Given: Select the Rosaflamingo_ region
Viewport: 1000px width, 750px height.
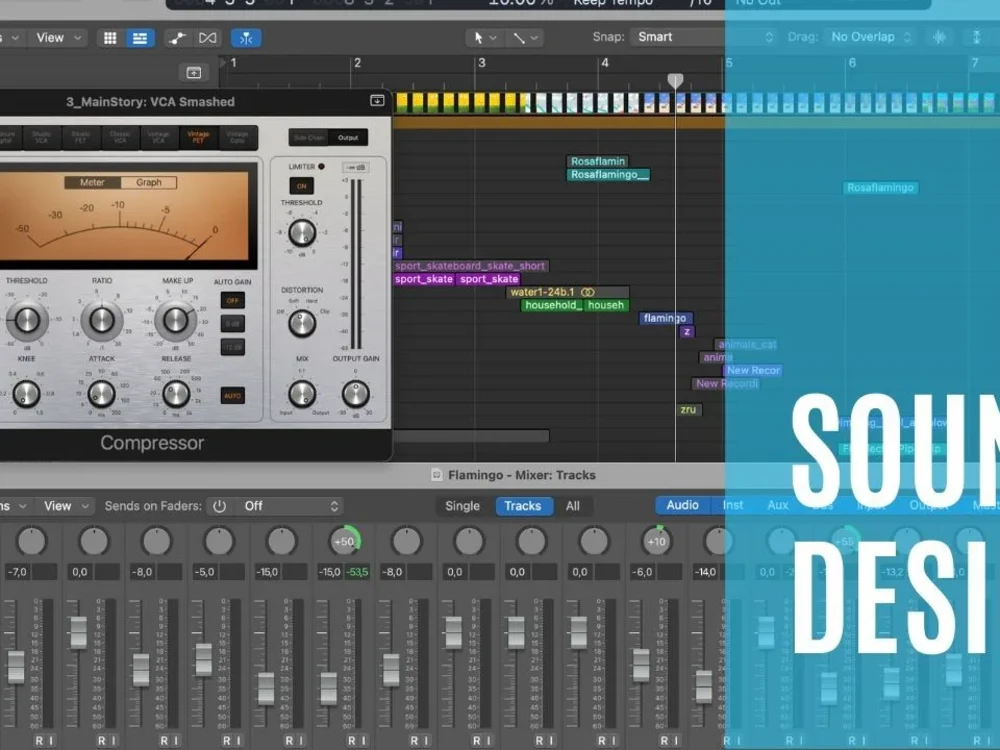Looking at the screenshot, I should click(x=609, y=175).
